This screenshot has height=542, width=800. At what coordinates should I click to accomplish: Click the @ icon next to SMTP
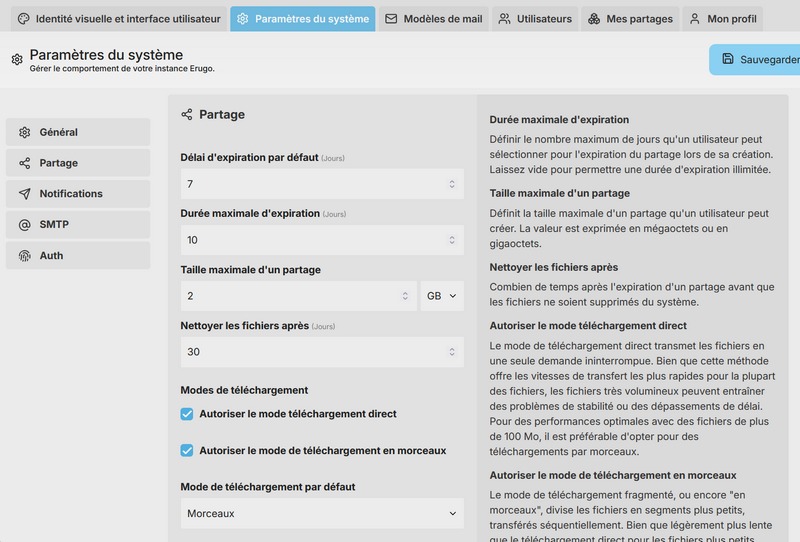(x=24, y=225)
